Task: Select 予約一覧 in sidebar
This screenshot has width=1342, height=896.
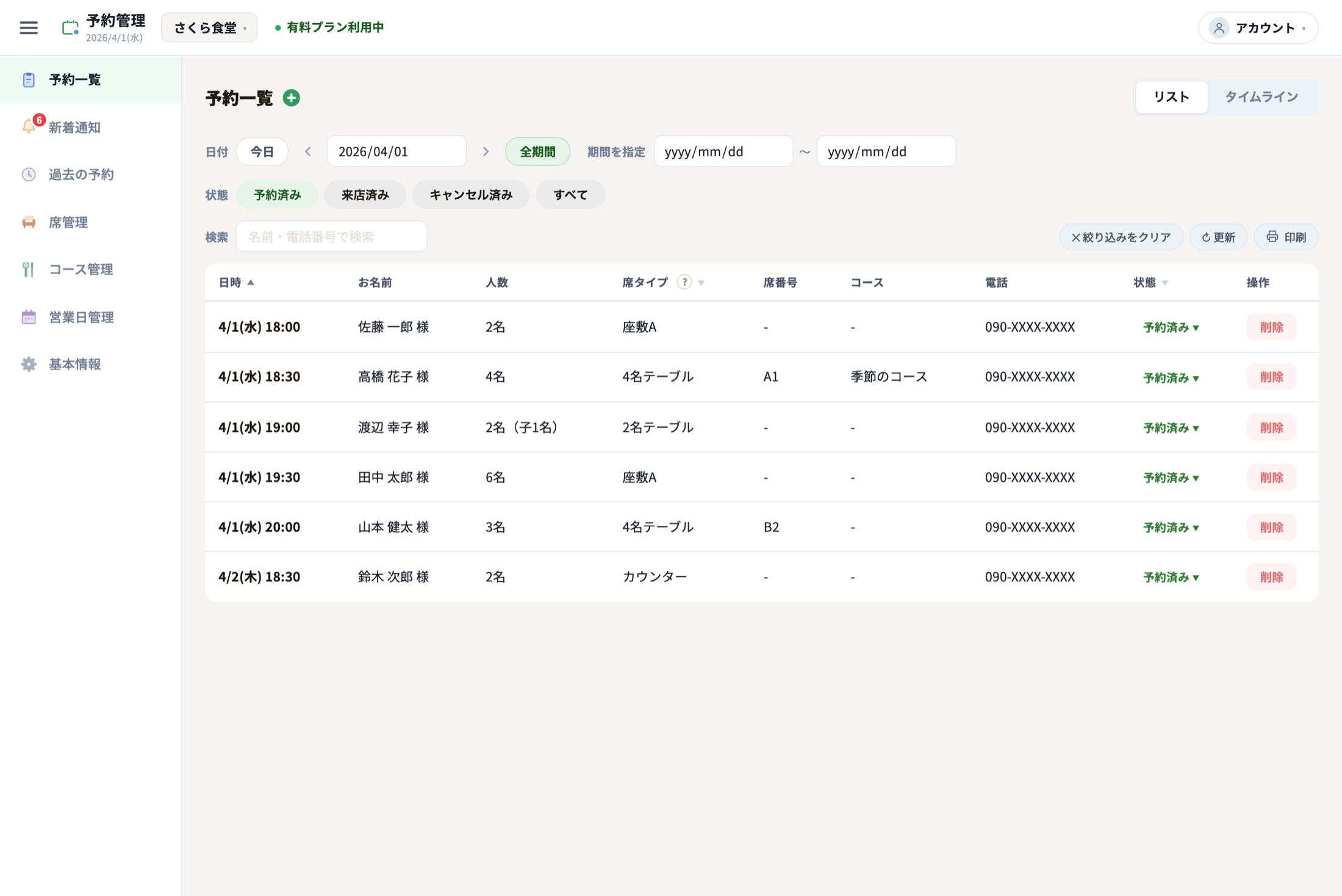Action: 90,80
